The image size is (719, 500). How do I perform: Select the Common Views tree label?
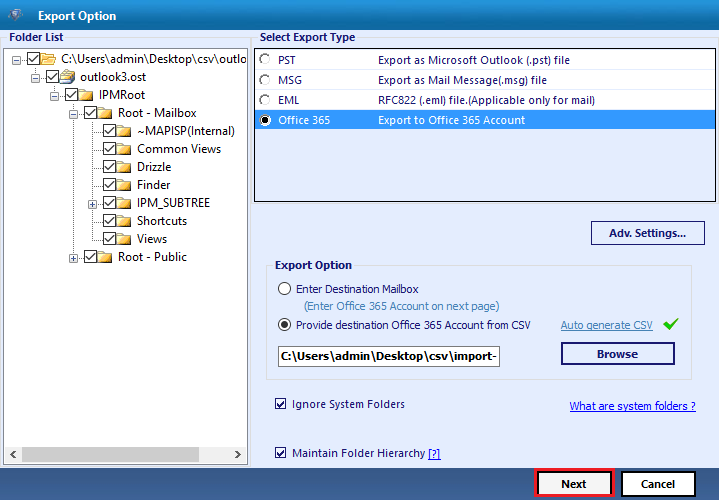point(179,149)
